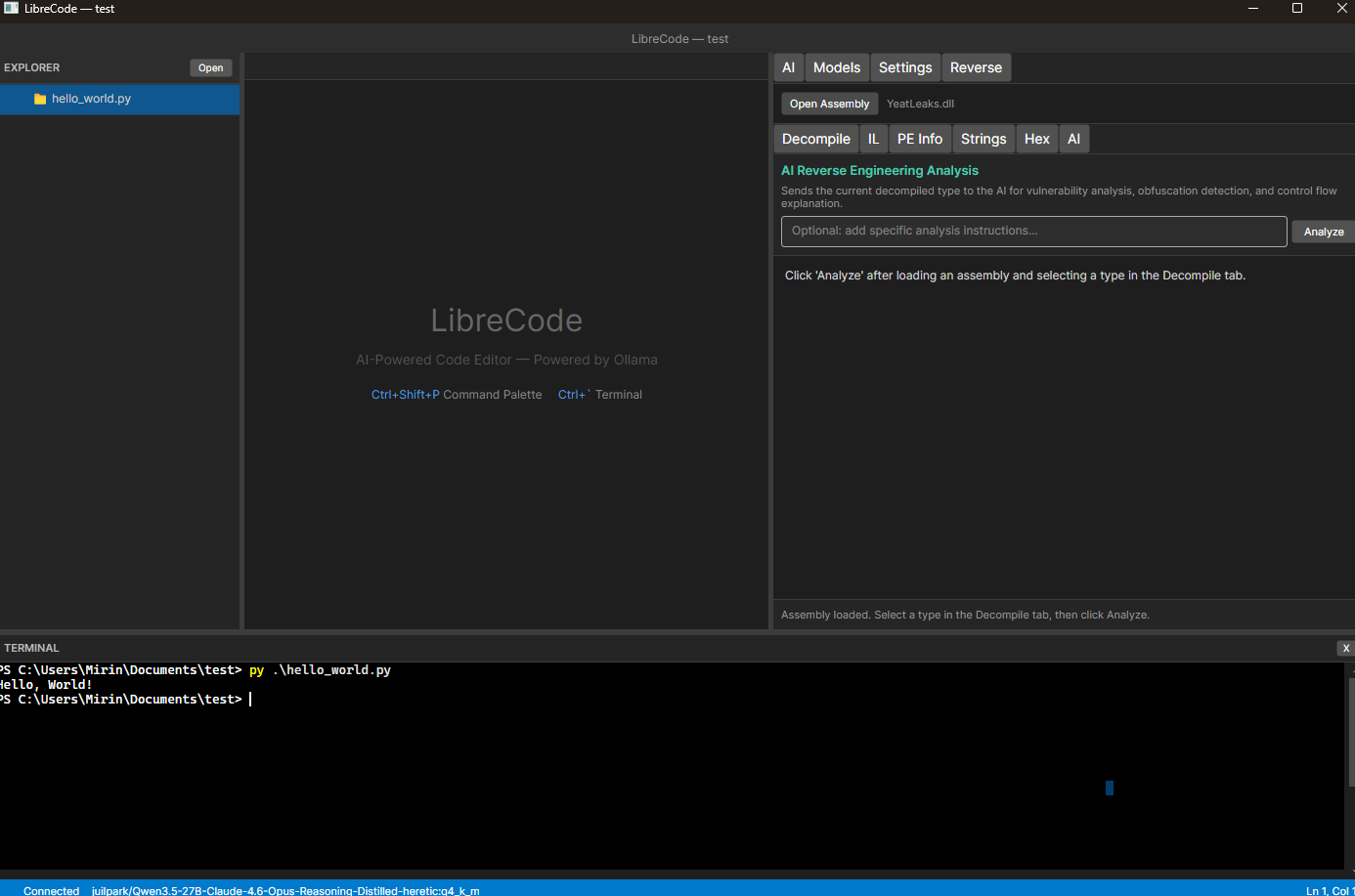Click the terminal prompt line with cursor
This screenshot has width=1355, height=896.
click(125, 700)
